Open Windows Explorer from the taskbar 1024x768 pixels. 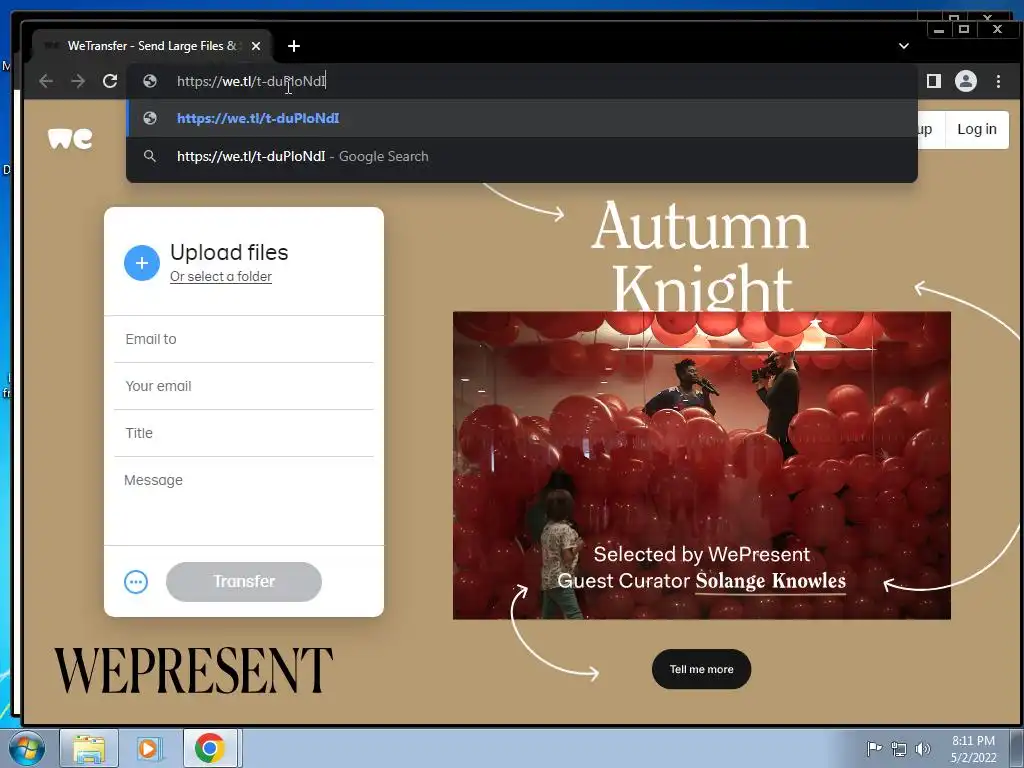[89, 748]
